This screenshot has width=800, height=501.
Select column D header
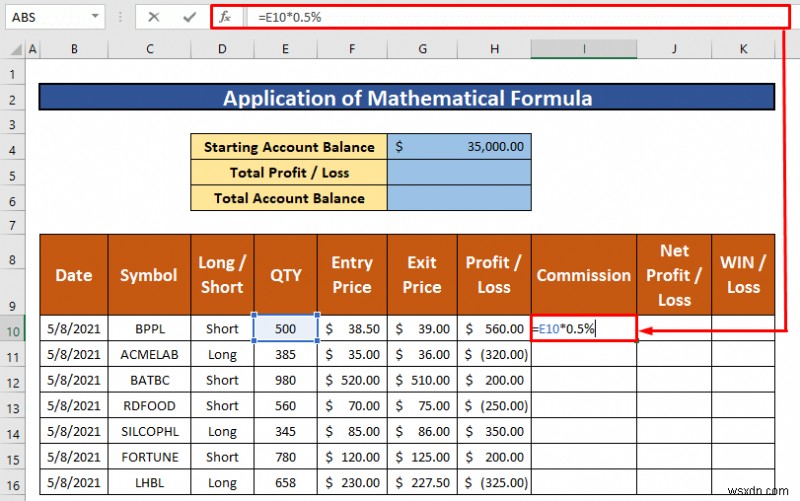pos(222,49)
